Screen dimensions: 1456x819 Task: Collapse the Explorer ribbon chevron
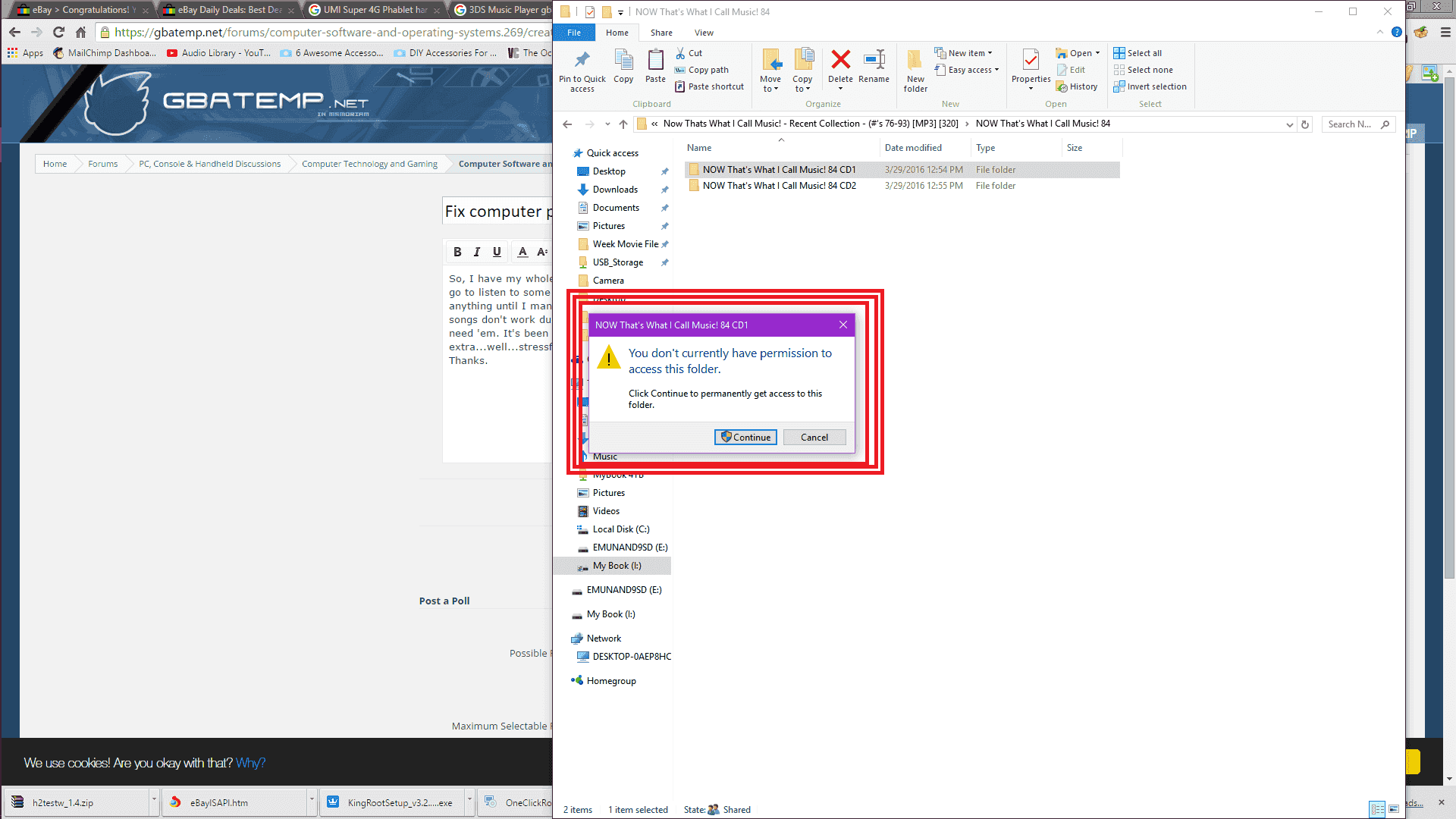pyautogui.click(x=1379, y=32)
